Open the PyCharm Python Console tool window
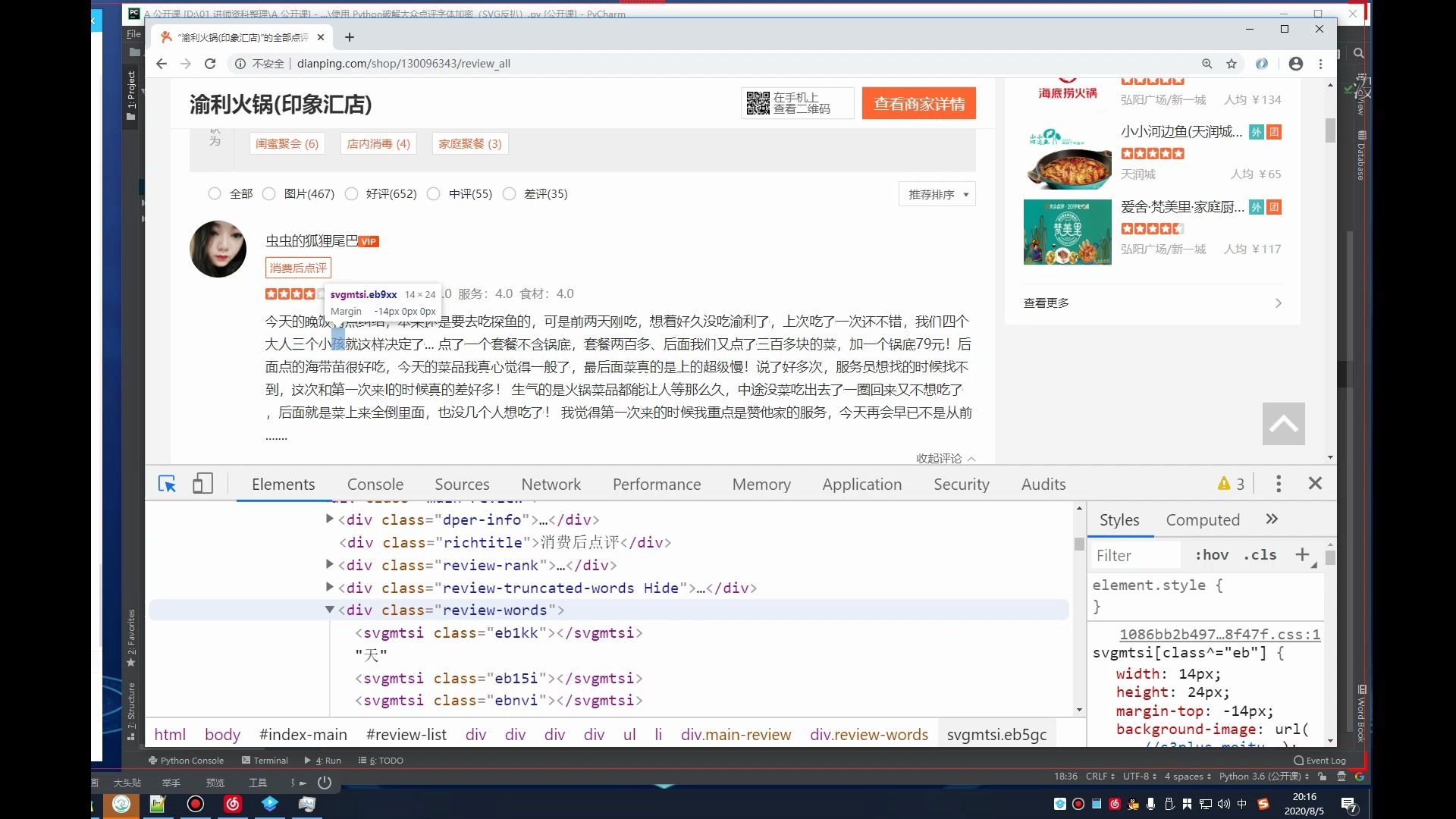 (x=186, y=761)
